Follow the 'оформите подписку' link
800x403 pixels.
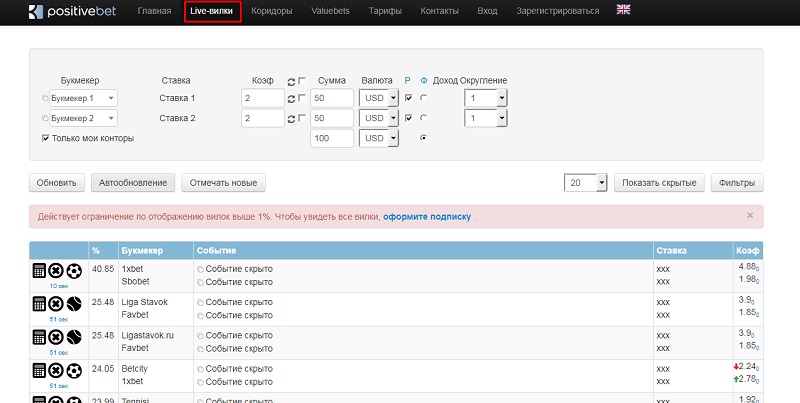click(x=427, y=216)
